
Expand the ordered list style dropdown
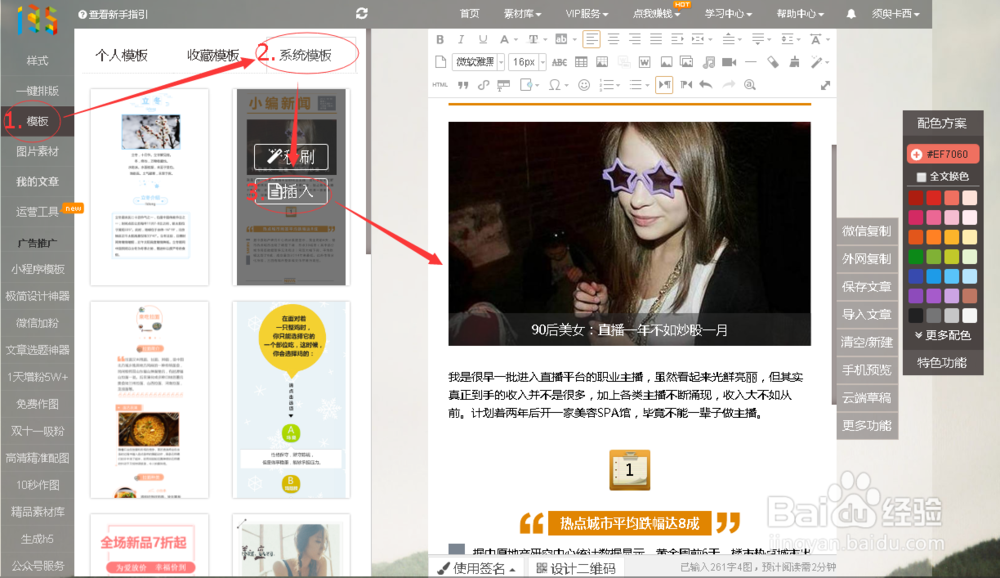pyautogui.click(x=618, y=85)
